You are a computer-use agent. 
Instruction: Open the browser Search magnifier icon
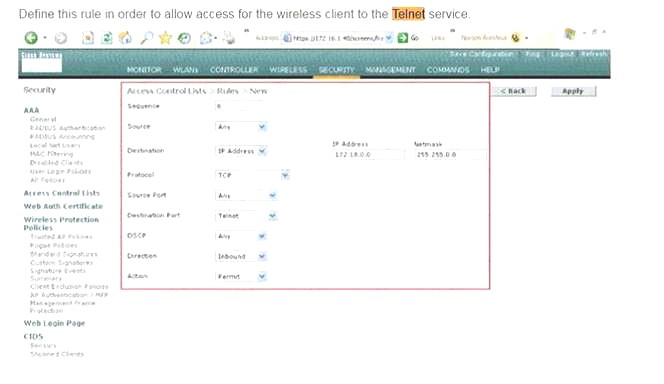point(147,38)
